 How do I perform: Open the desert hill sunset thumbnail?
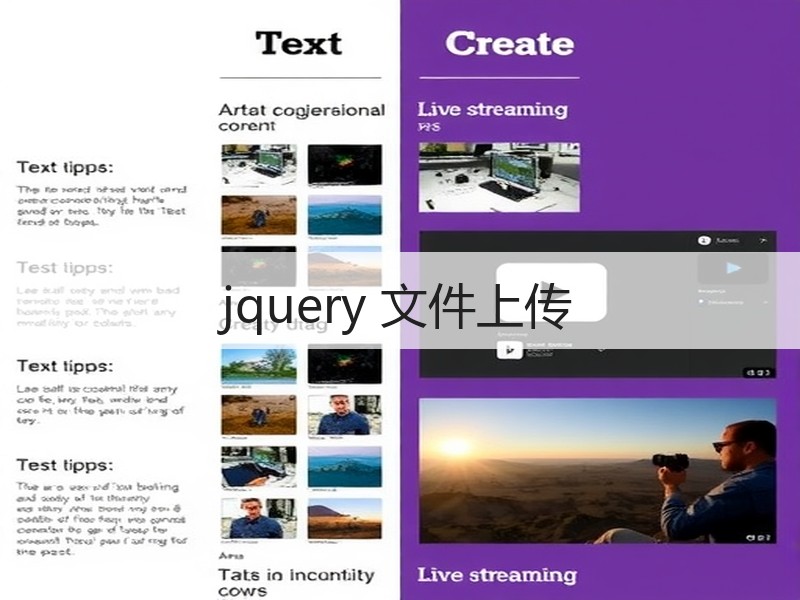(344, 518)
